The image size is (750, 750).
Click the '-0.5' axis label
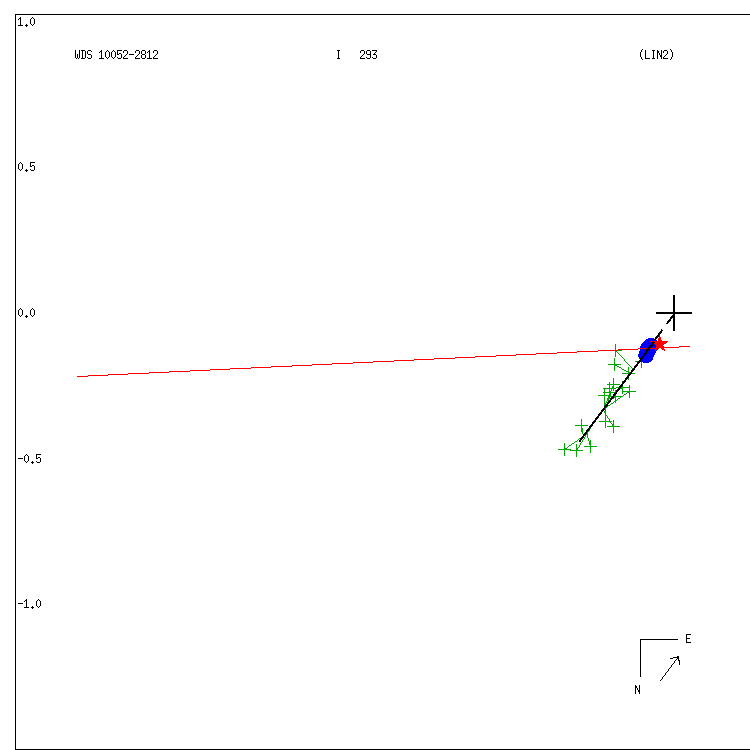[x=29, y=459]
